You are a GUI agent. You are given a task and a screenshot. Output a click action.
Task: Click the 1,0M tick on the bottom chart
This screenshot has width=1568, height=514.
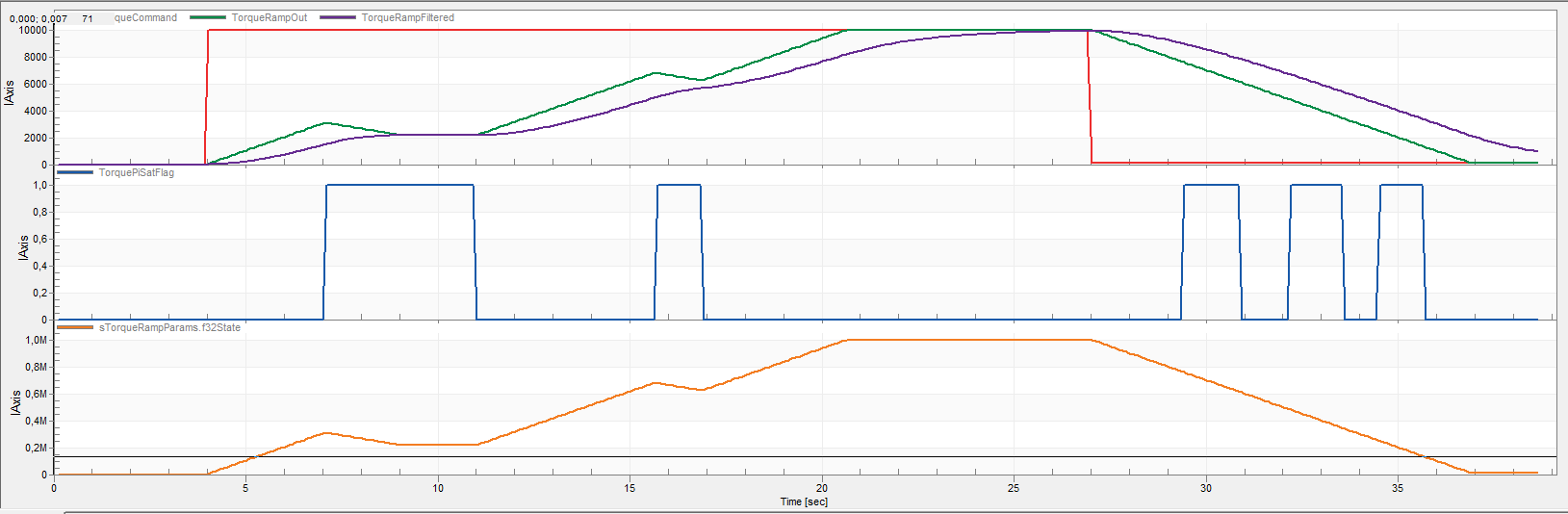37,341
